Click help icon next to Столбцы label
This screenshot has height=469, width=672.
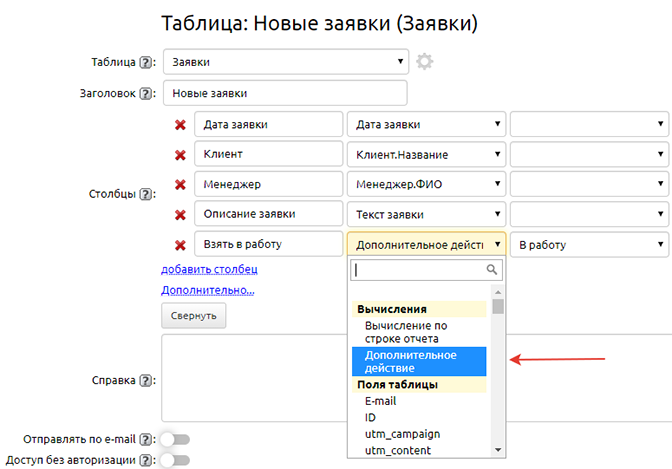coord(146,193)
